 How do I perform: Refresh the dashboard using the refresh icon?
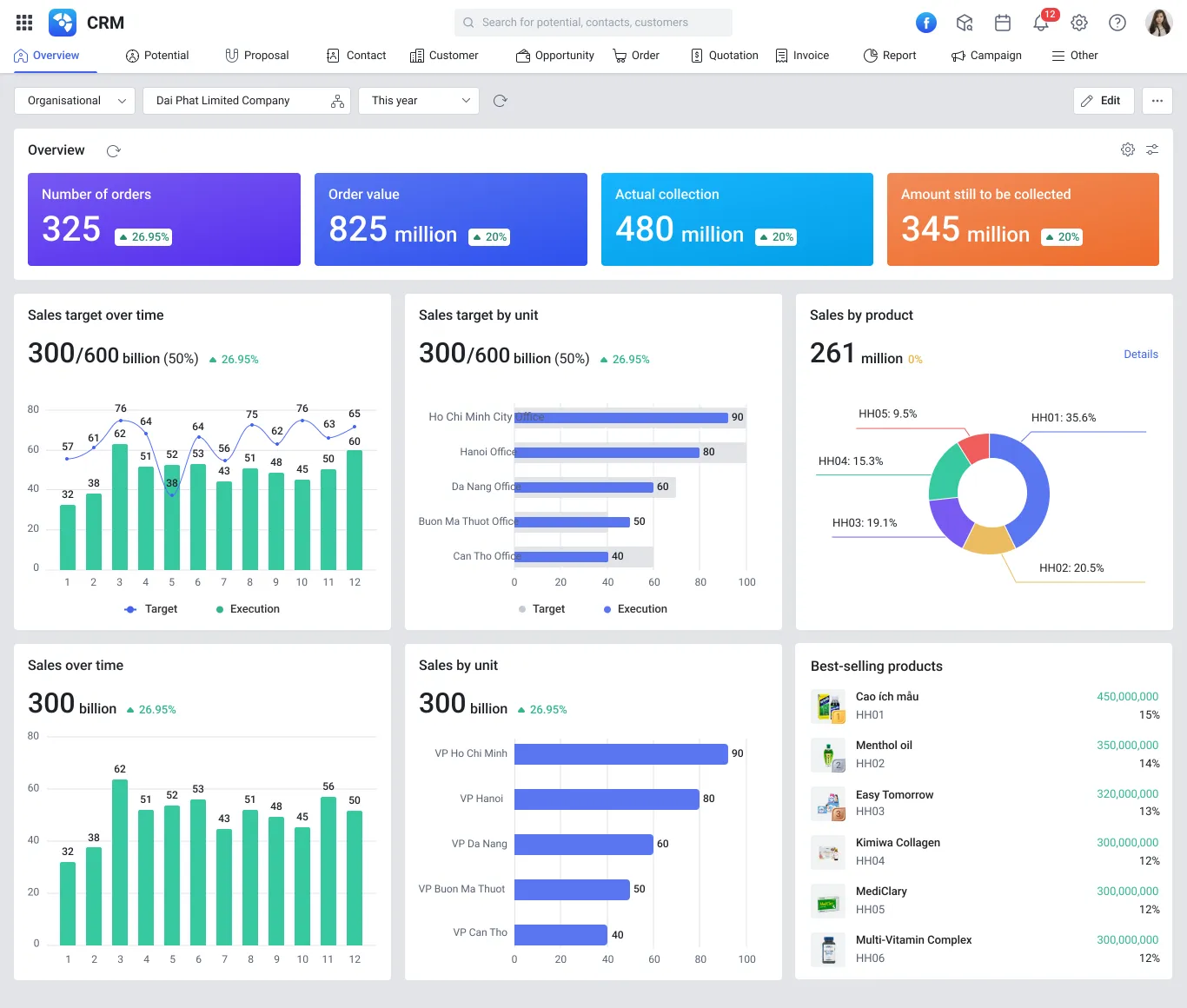(500, 100)
